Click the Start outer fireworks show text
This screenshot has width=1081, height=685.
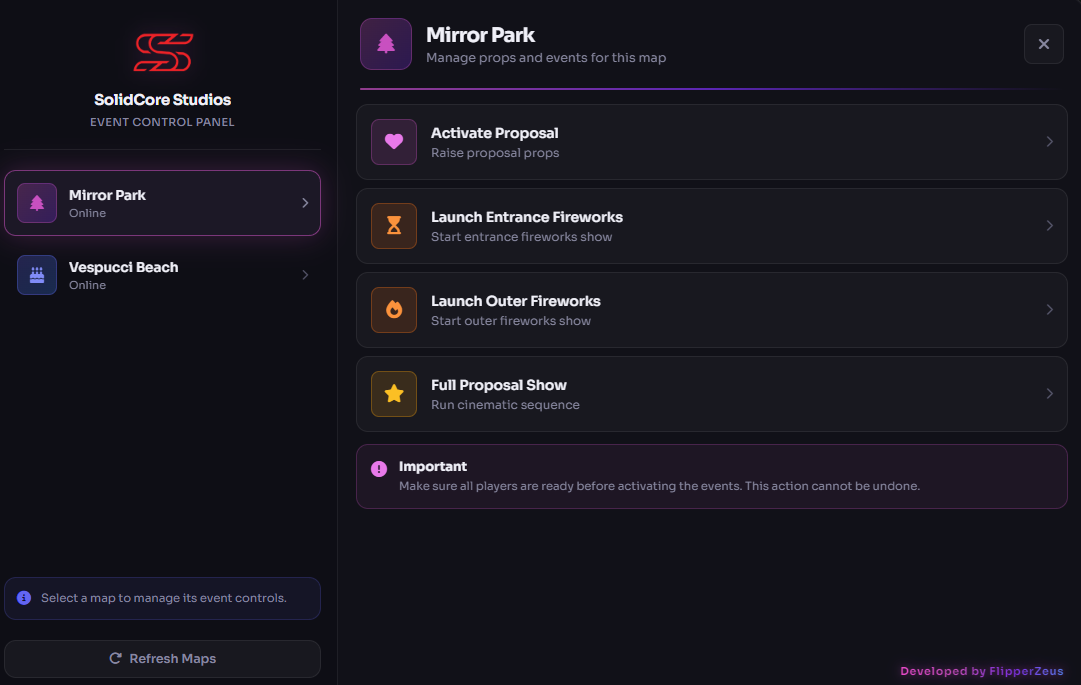(x=511, y=321)
